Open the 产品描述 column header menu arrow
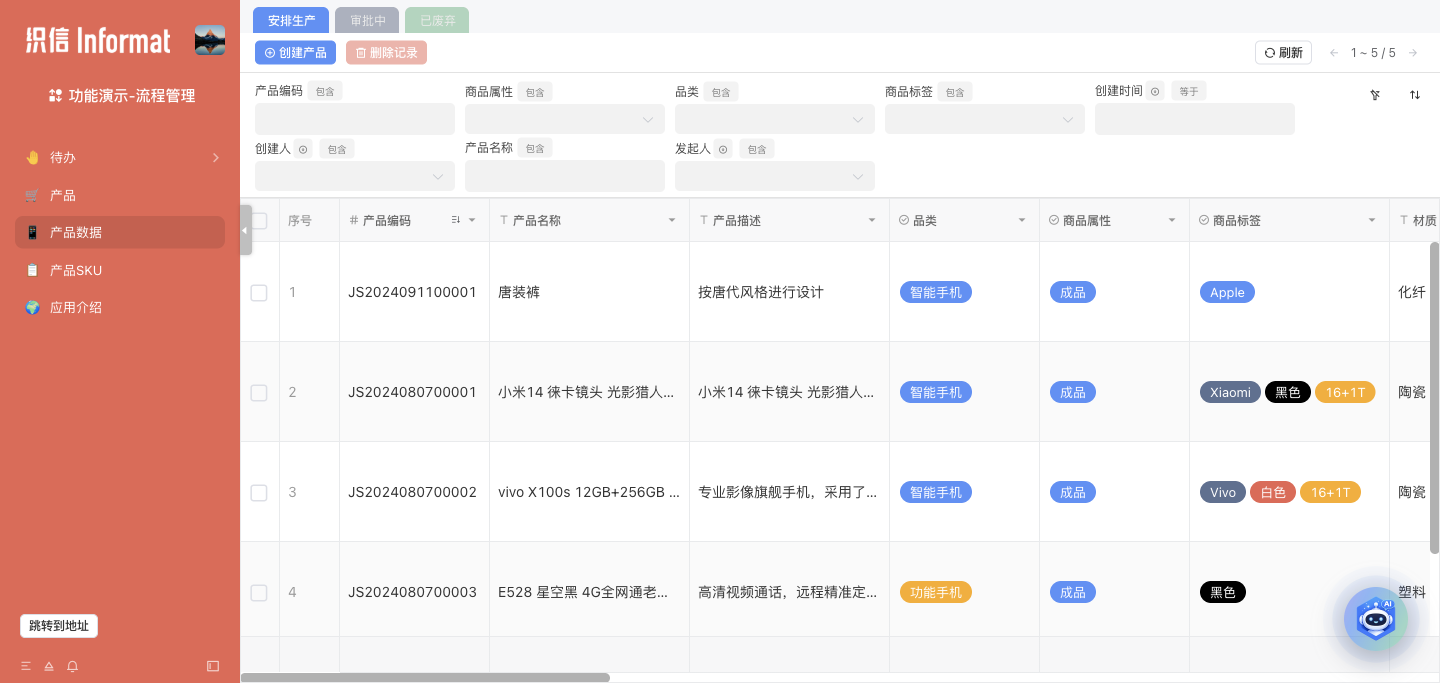Screen dimensions: 1440x683 [x=872, y=220]
